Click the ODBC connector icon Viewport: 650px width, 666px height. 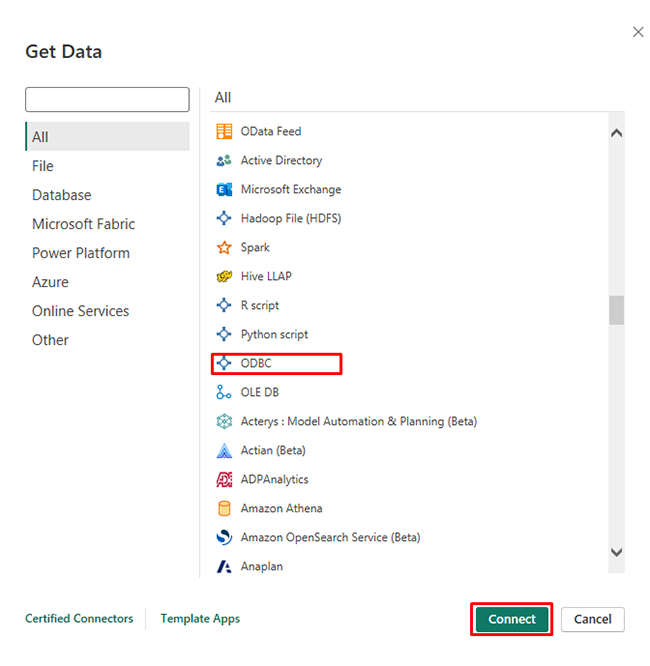pyautogui.click(x=224, y=363)
